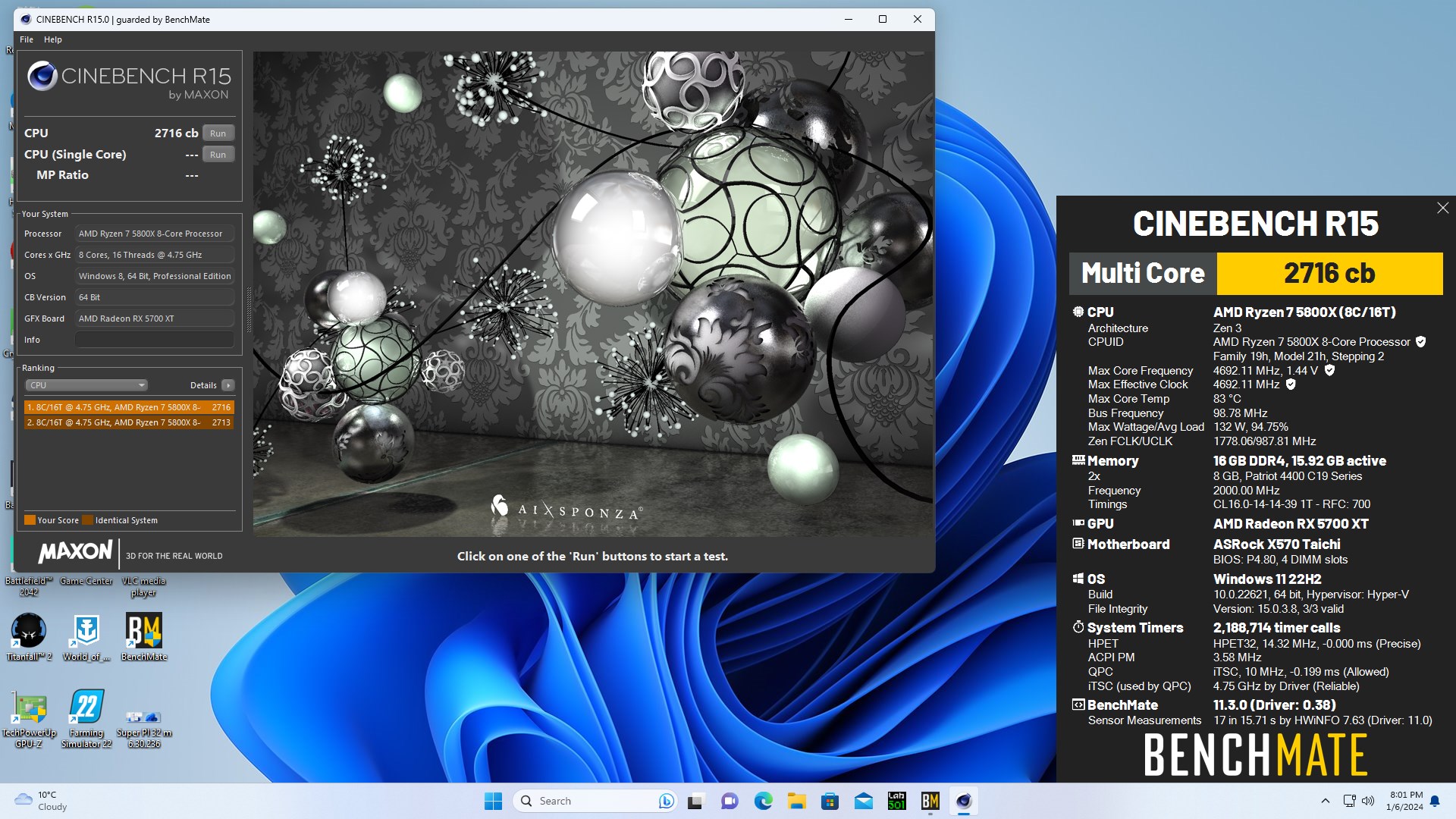Open the chat app in taskbar

(730, 801)
